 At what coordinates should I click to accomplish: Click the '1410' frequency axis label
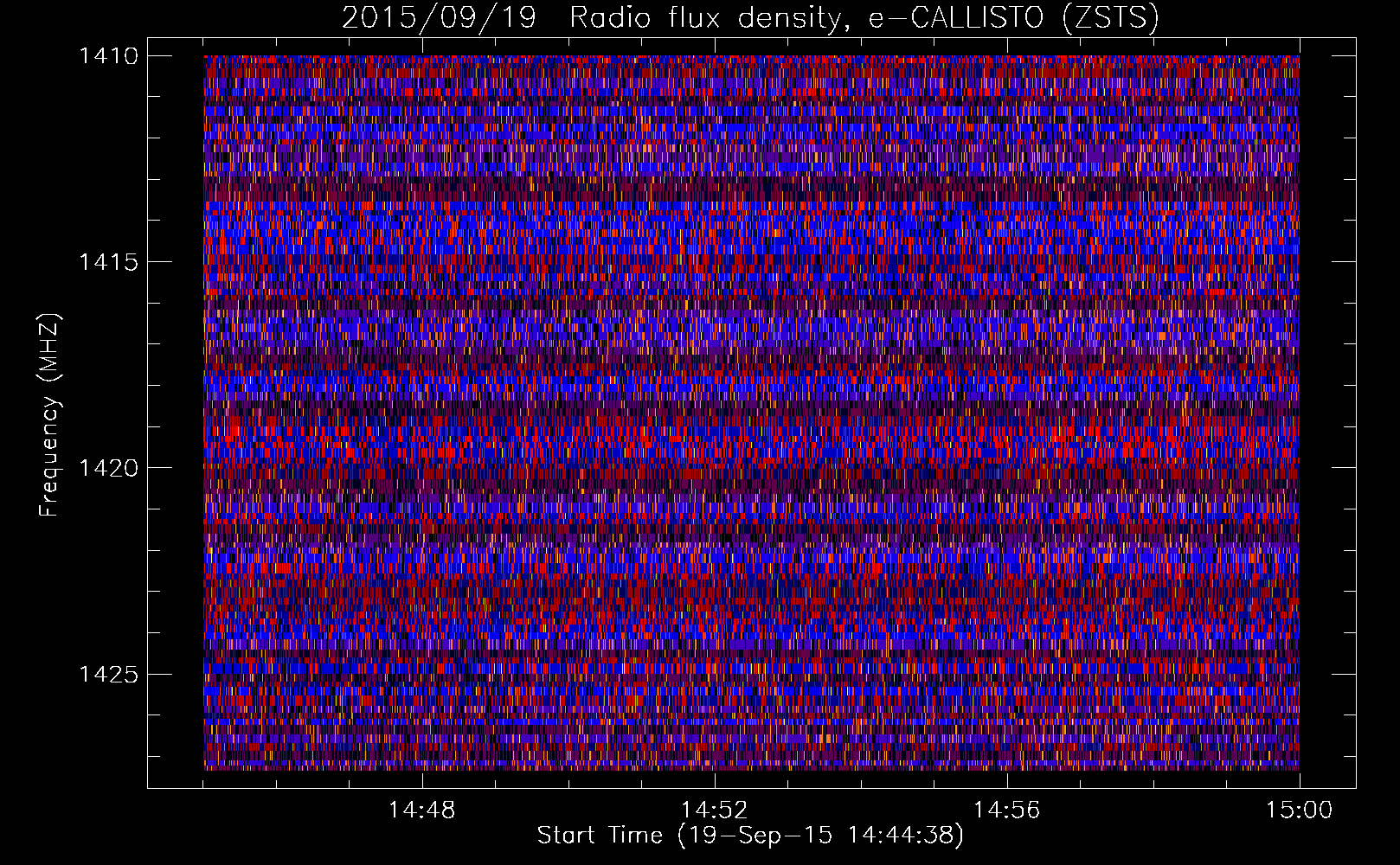108,56
